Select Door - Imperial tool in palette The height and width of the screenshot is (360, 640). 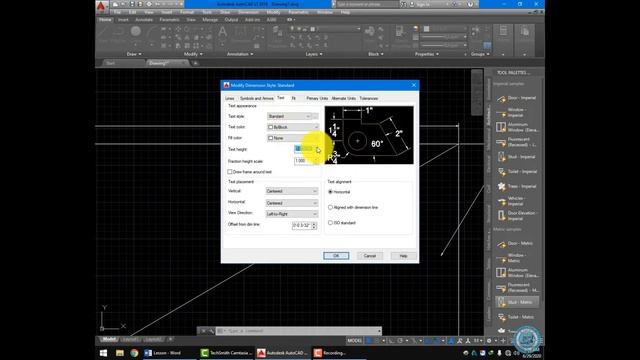click(516, 98)
